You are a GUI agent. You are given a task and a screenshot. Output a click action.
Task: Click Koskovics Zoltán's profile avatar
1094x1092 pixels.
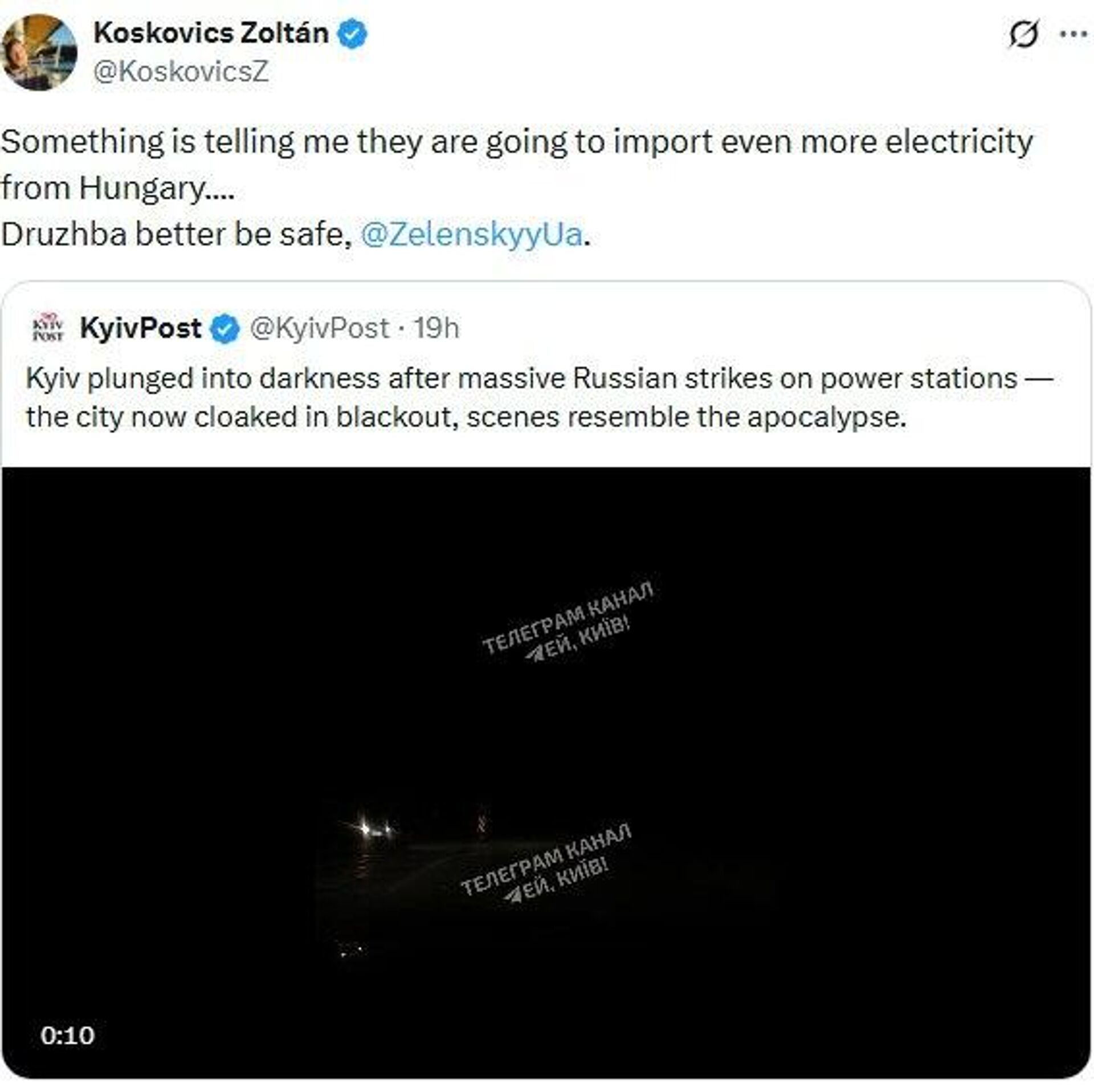pos(39,52)
